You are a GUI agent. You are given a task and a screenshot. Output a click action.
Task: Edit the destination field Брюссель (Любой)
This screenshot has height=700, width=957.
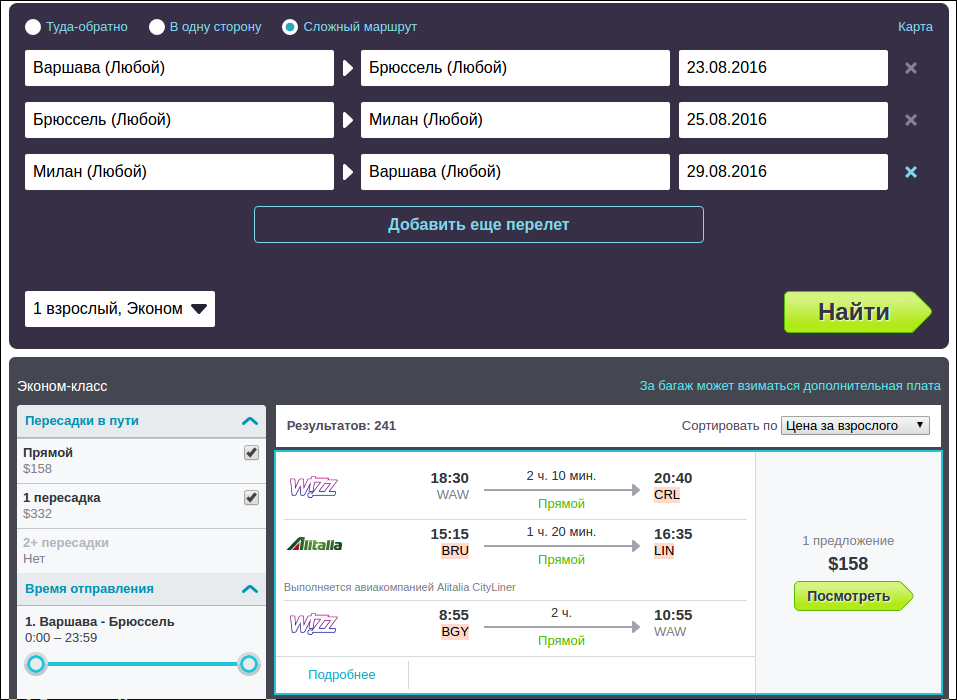click(515, 68)
